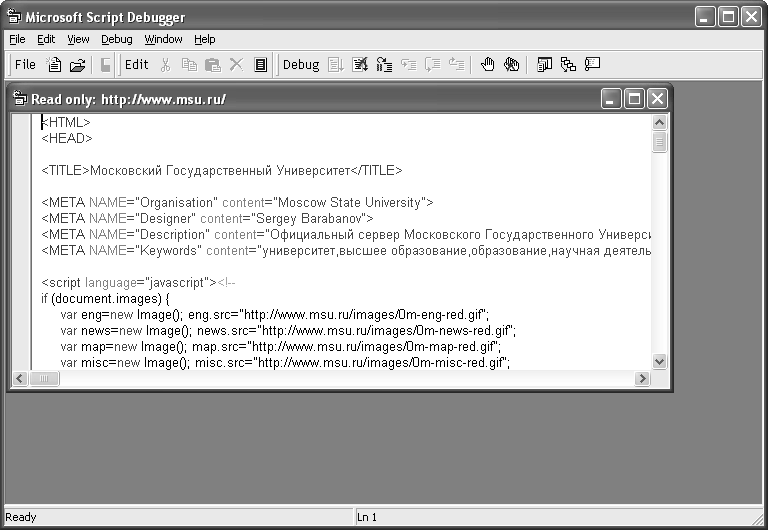This screenshot has height=530, width=768.
Task: Click the Paste clipboard icon
Action: click(213, 65)
